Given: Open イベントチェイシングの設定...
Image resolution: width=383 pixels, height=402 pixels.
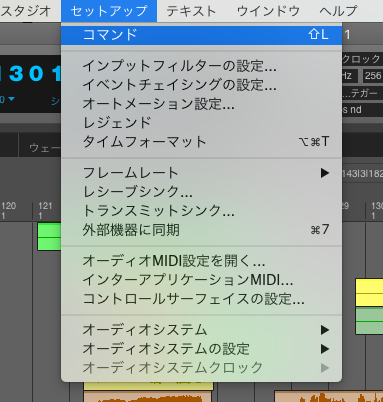Looking at the screenshot, I should click(201, 85).
